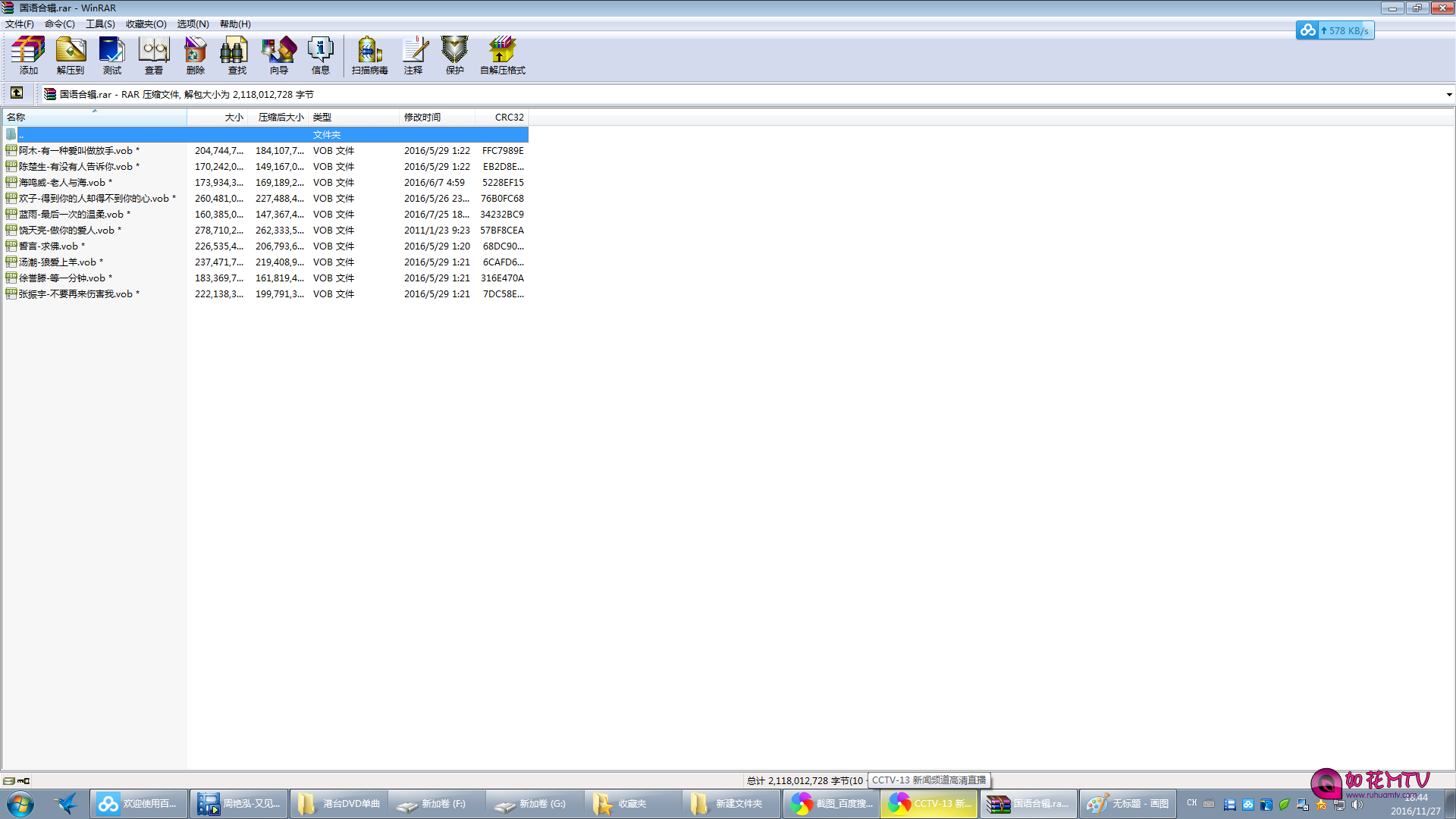This screenshot has width=1456, height=819.
Task: Sort by the 名称 column header
Action: click(95, 118)
